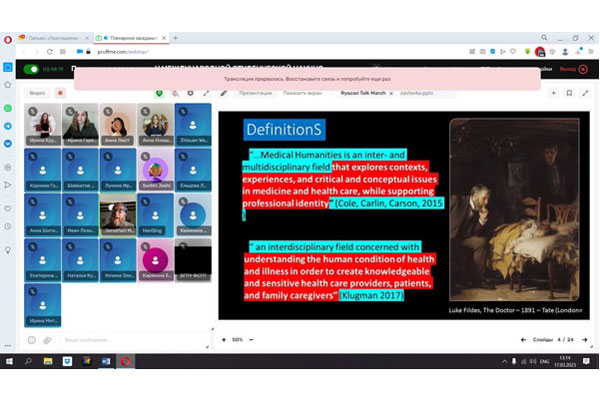
Task: Toggle the green broadcast switch
Action: coord(31,69)
